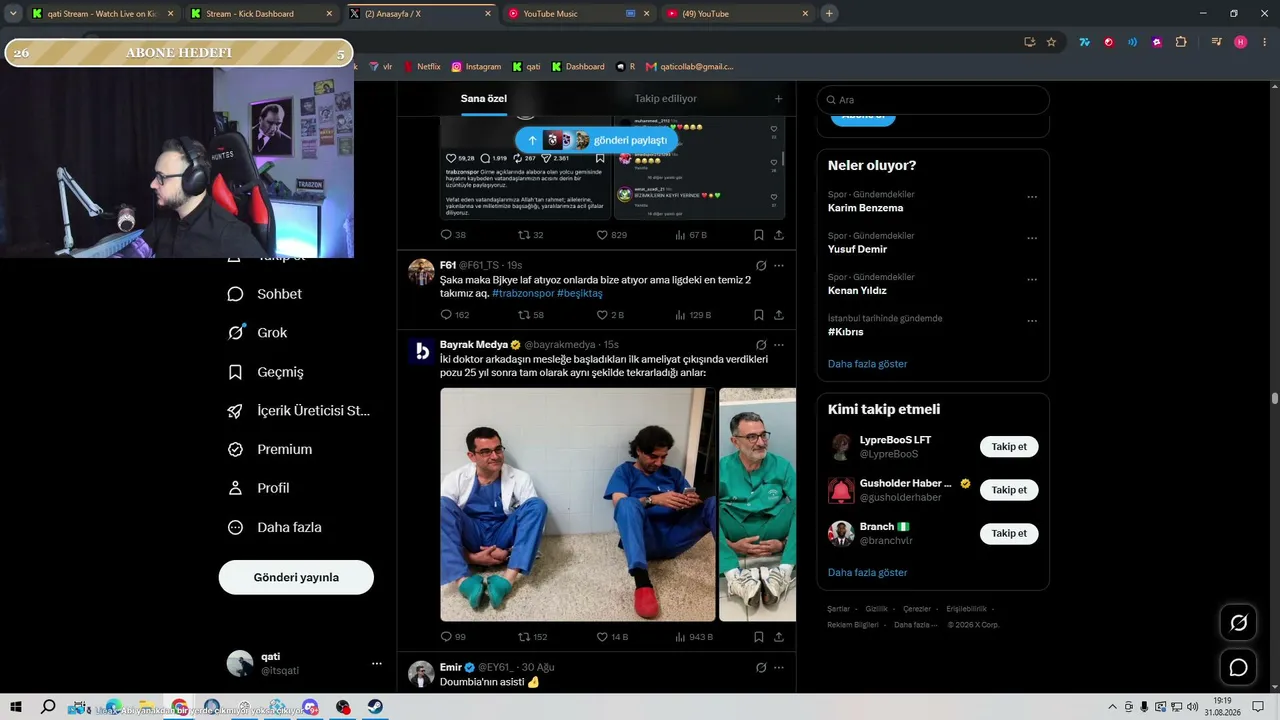Open the #trabzonspor hashtag link
The height and width of the screenshot is (720, 1280).
(522, 293)
